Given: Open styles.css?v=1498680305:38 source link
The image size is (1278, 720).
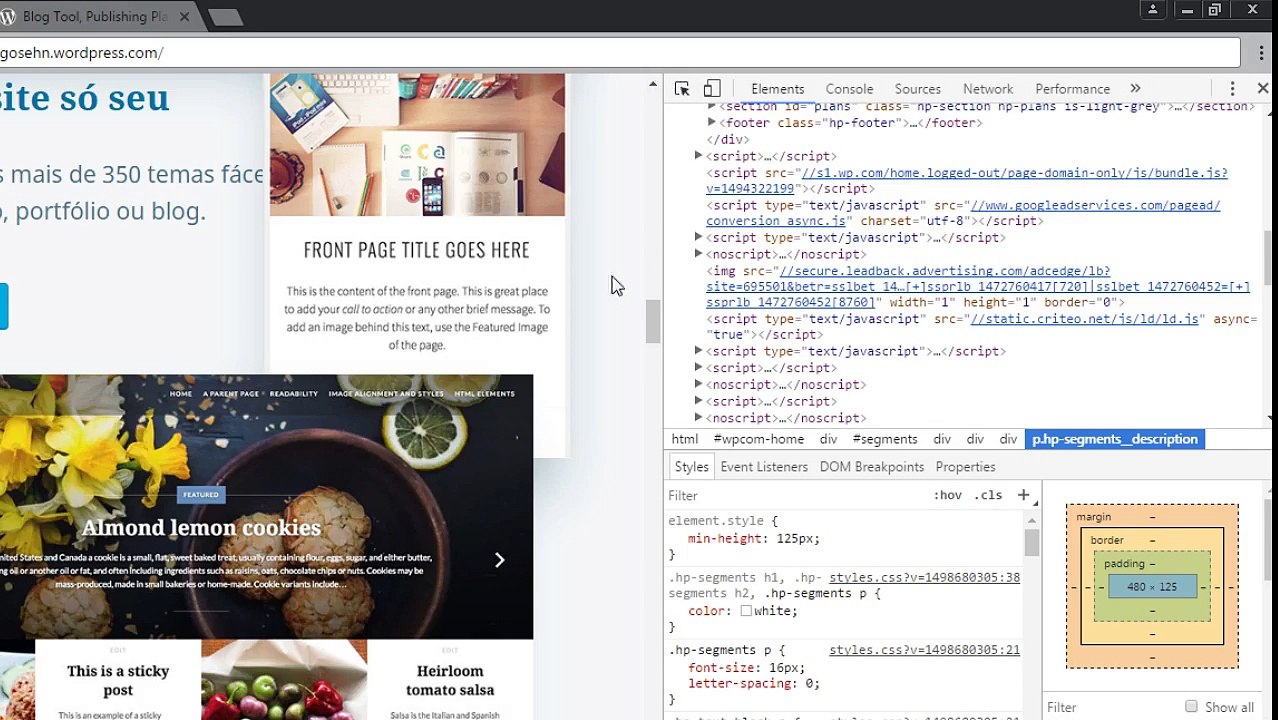Looking at the screenshot, I should pos(924,577).
